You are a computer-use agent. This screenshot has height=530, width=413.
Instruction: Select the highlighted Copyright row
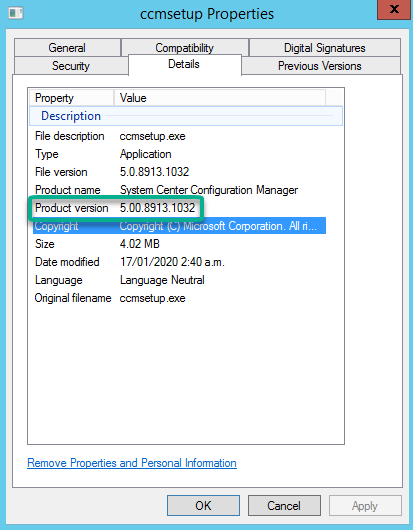pyautogui.click(x=179, y=226)
